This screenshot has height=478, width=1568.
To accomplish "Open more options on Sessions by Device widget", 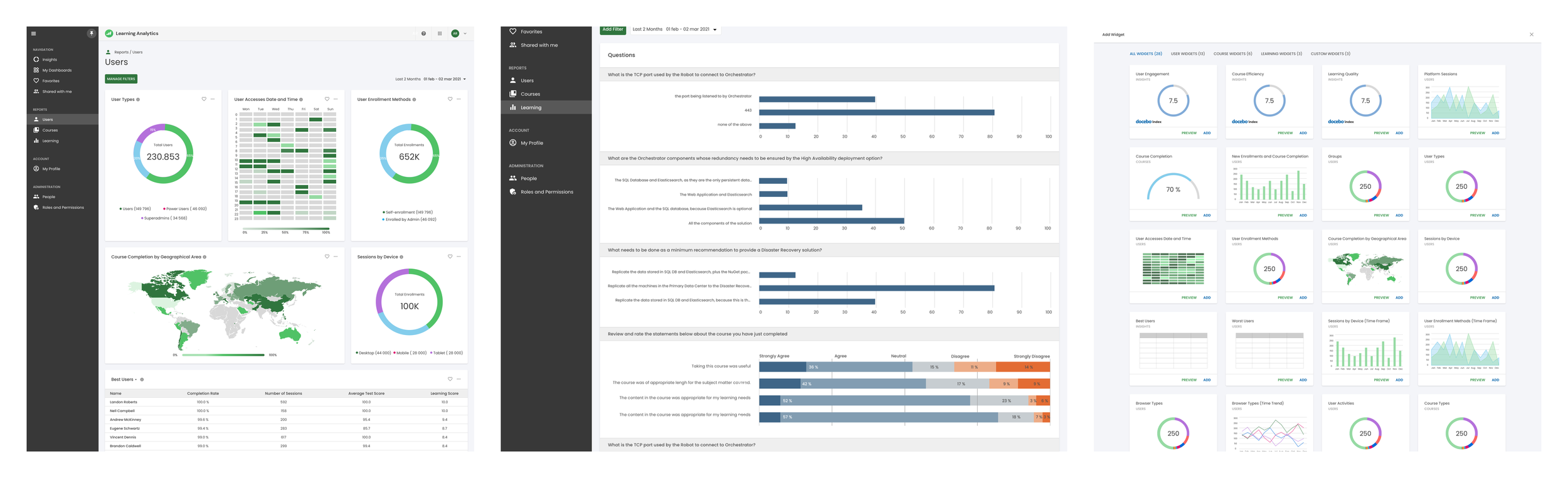I will (458, 257).
